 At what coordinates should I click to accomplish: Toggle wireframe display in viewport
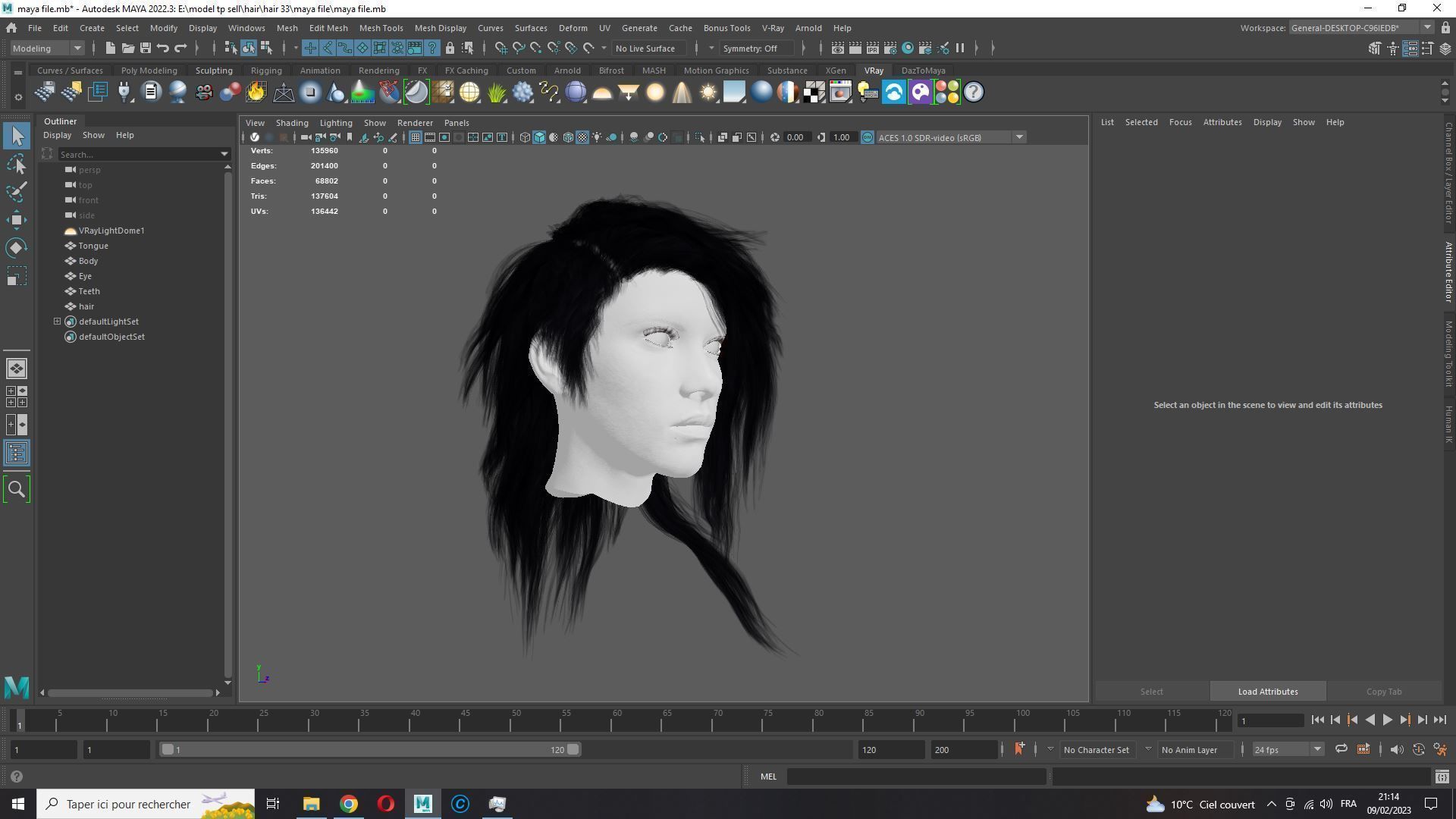click(525, 137)
